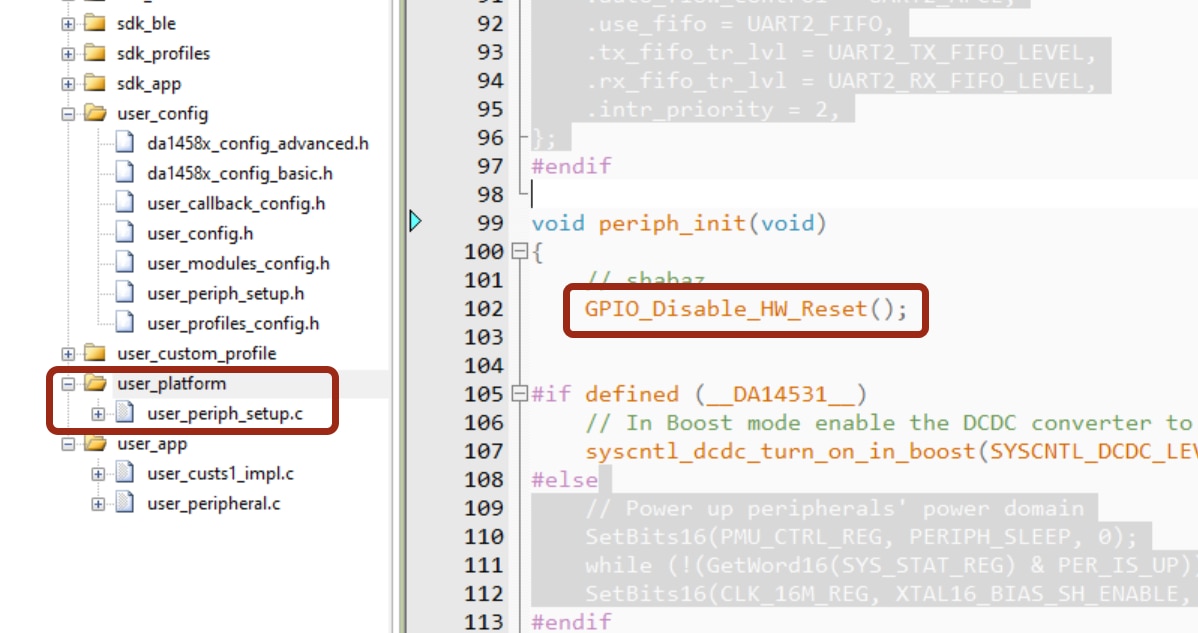
Task: Click sdk_profiles folder icon
Action: pyautogui.click(x=95, y=53)
